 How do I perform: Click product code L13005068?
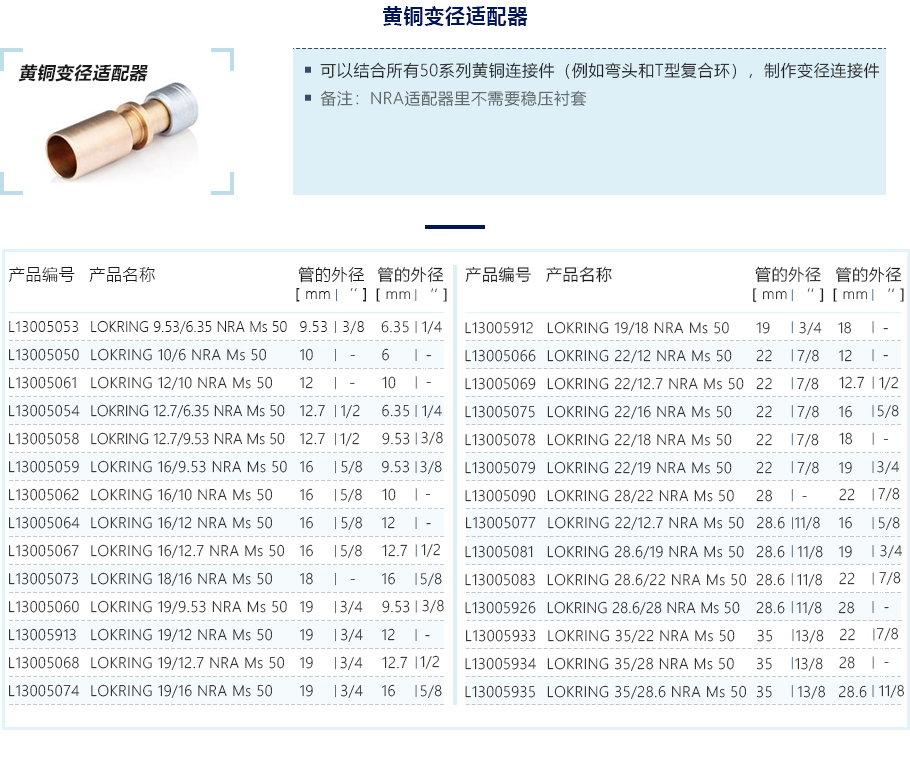click(44, 663)
